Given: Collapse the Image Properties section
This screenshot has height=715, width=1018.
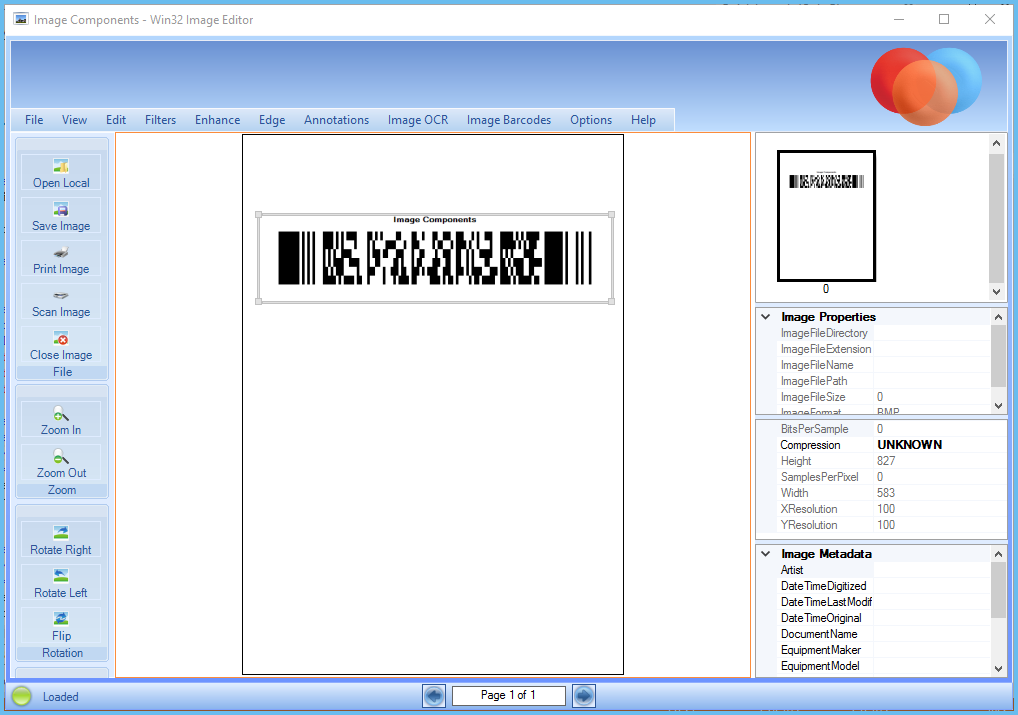Looking at the screenshot, I should click(766, 317).
